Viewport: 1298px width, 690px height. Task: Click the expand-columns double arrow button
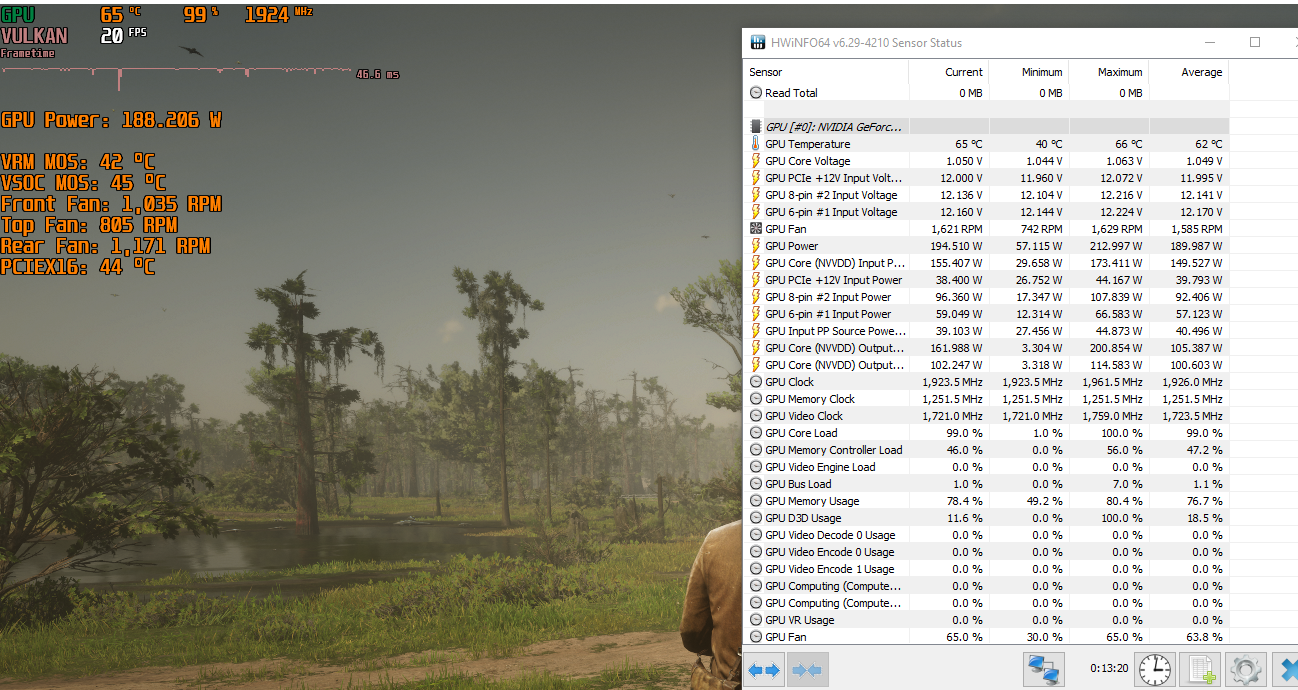coord(765,669)
